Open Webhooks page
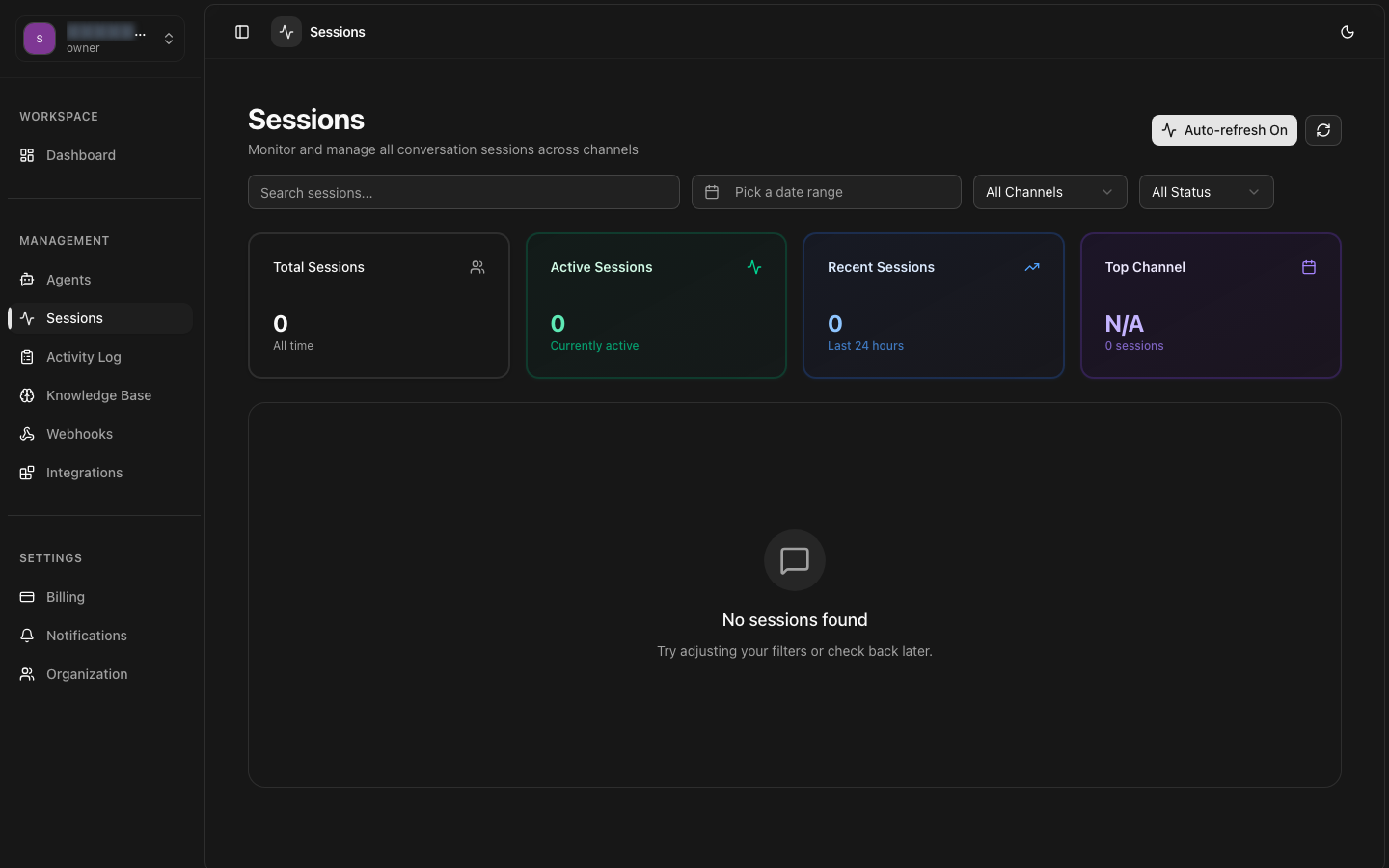Image resolution: width=1389 pixels, height=868 pixels. point(100,434)
